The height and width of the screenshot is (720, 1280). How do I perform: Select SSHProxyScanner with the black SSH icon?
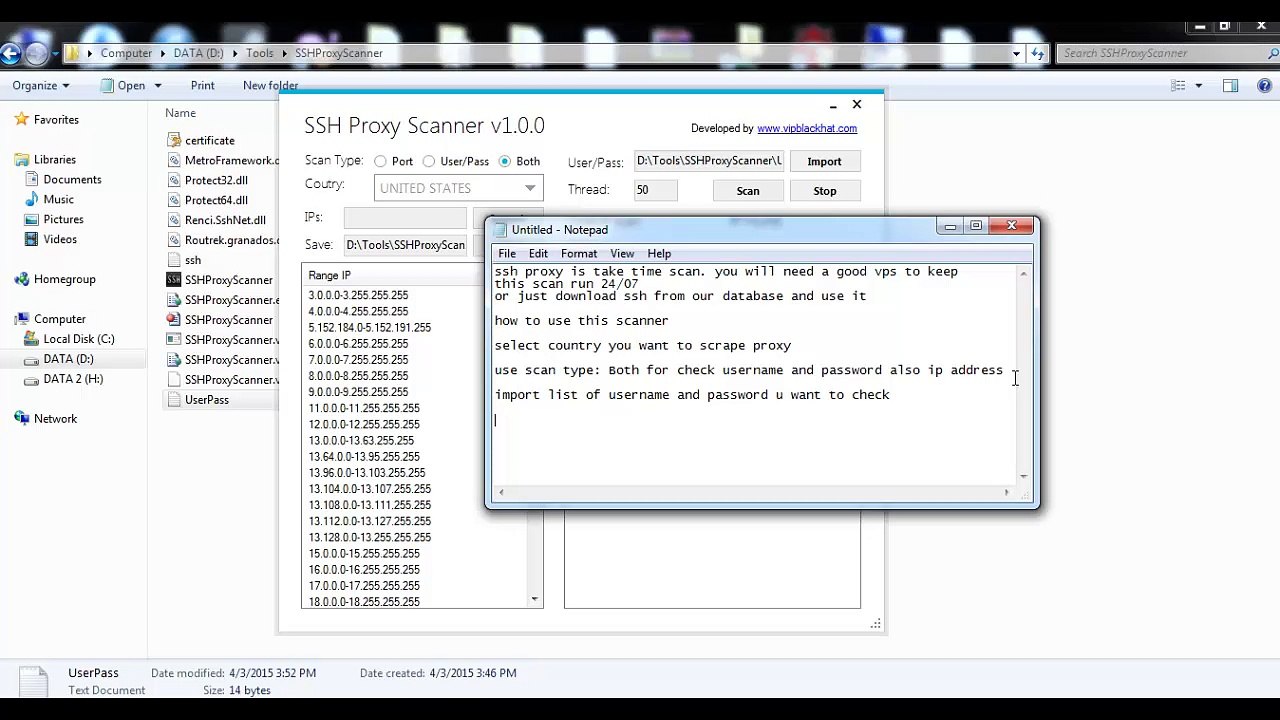(x=173, y=280)
